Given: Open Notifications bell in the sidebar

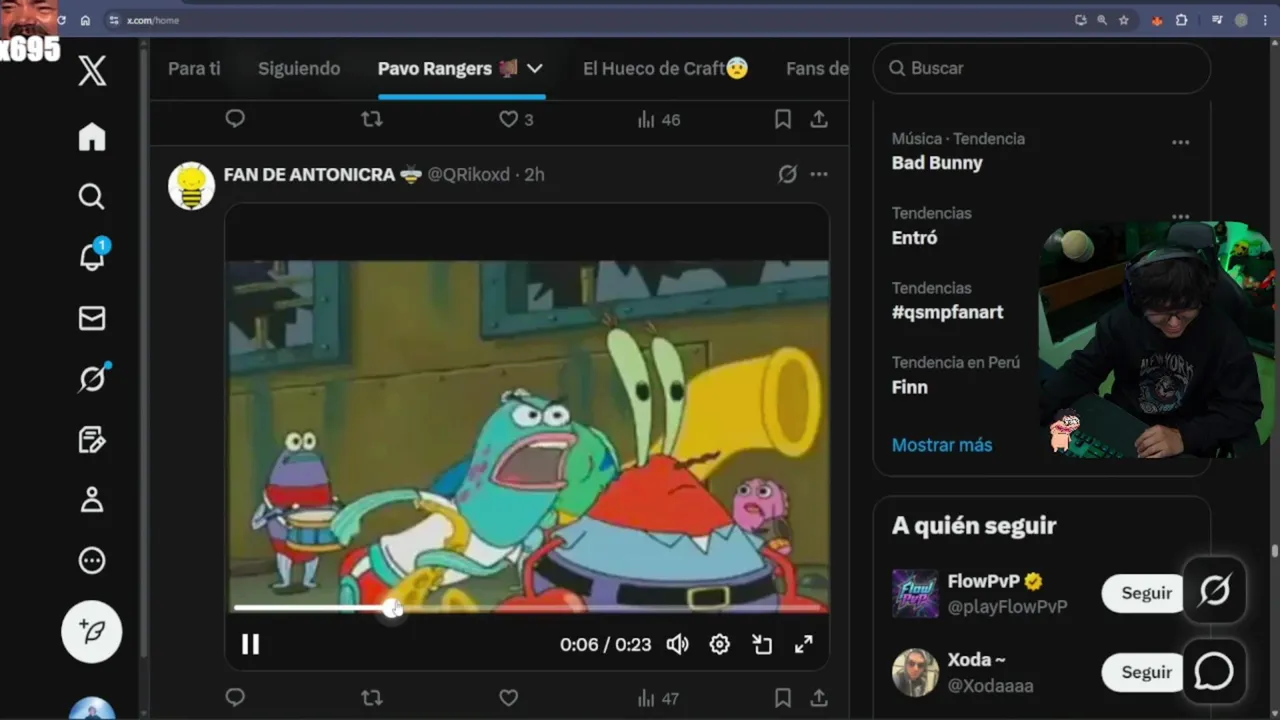Looking at the screenshot, I should (x=92, y=256).
